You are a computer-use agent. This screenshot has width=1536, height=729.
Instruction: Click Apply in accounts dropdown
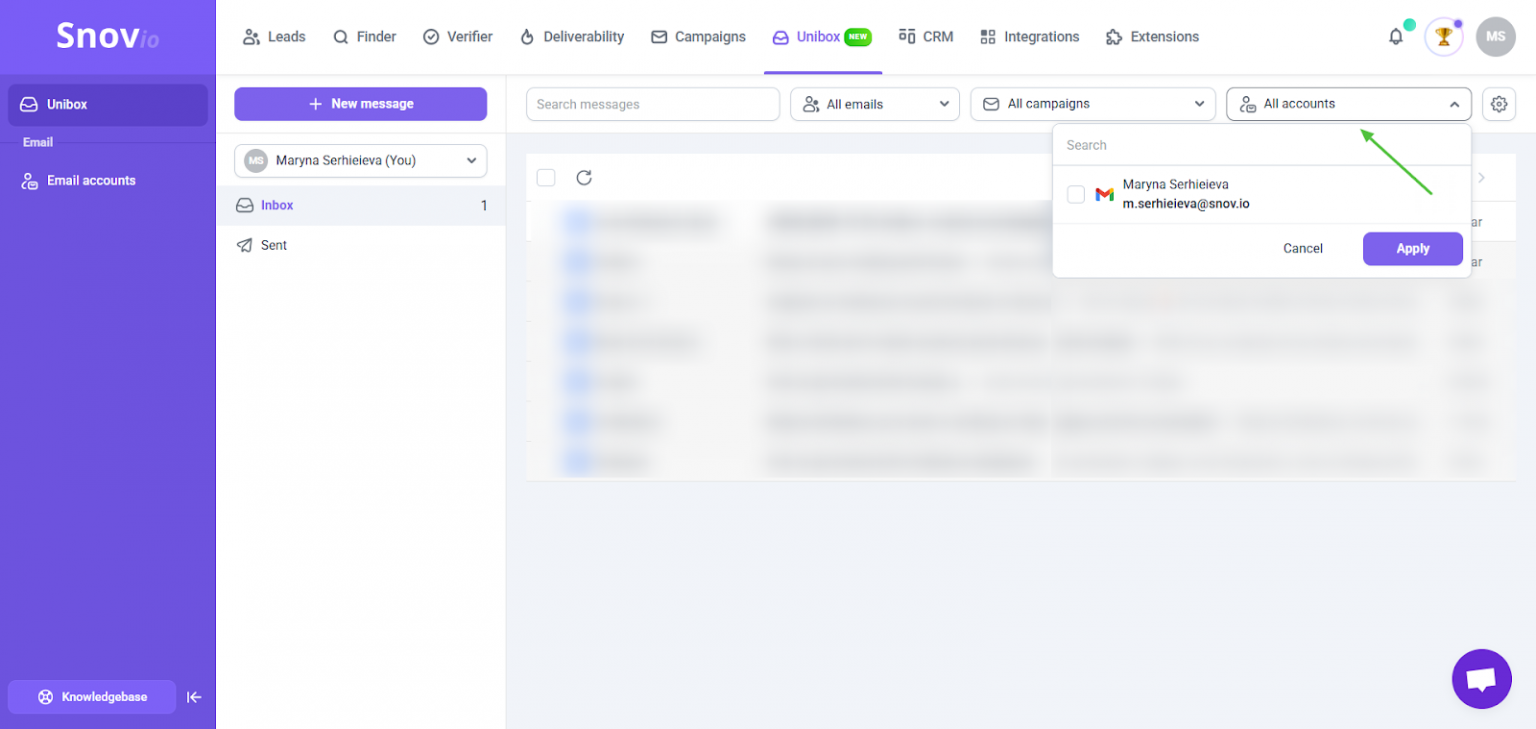point(1412,249)
